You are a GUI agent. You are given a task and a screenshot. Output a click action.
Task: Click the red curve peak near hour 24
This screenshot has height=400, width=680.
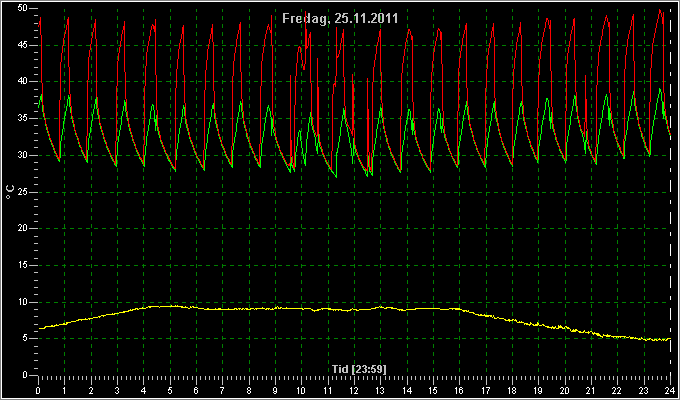tap(660, 10)
